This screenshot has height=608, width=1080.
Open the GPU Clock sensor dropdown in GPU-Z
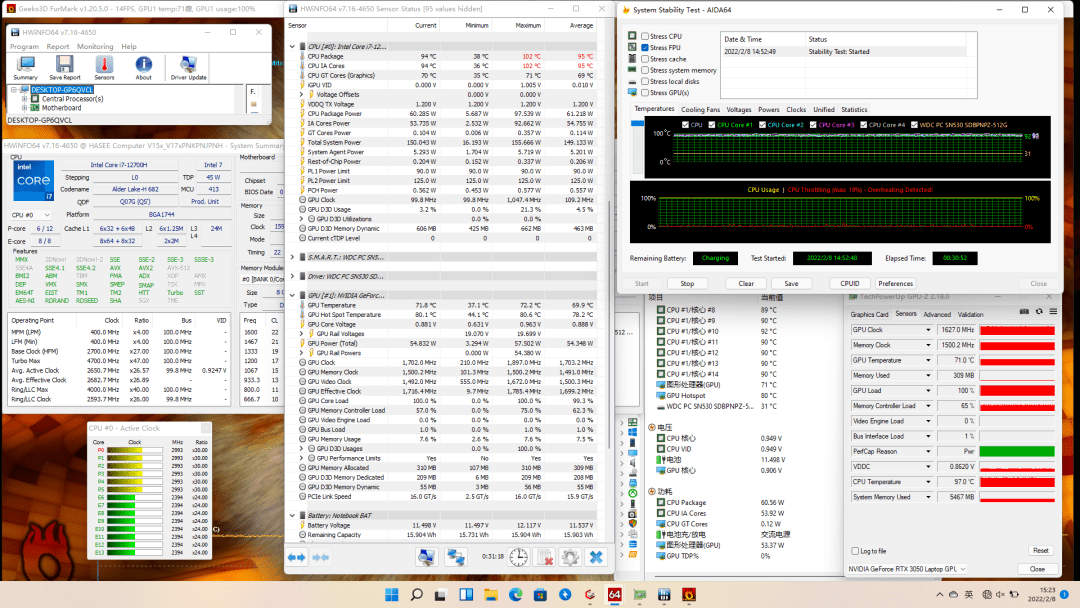928,330
